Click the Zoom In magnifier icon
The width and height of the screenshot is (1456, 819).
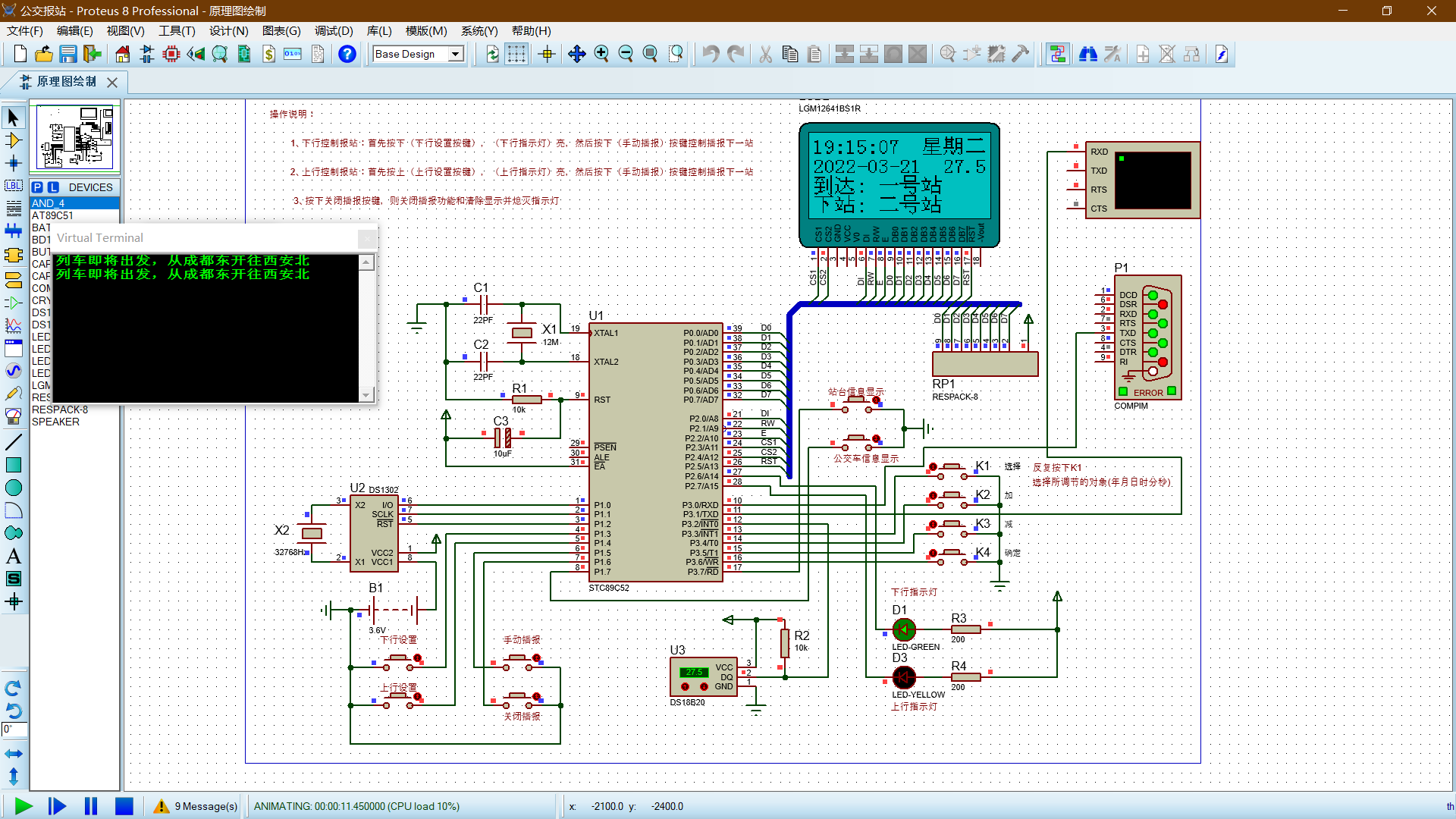pos(601,54)
